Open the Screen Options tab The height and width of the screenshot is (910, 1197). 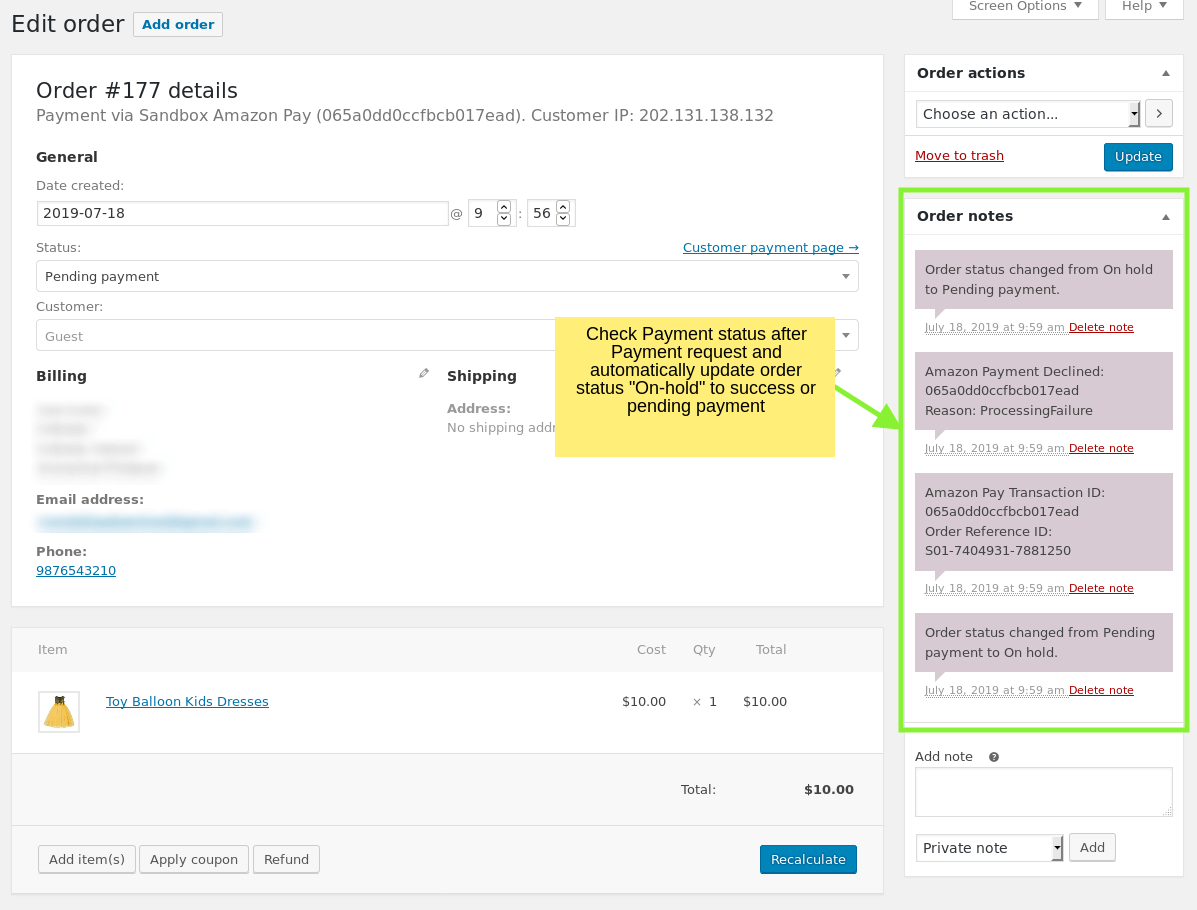point(1025,7)
